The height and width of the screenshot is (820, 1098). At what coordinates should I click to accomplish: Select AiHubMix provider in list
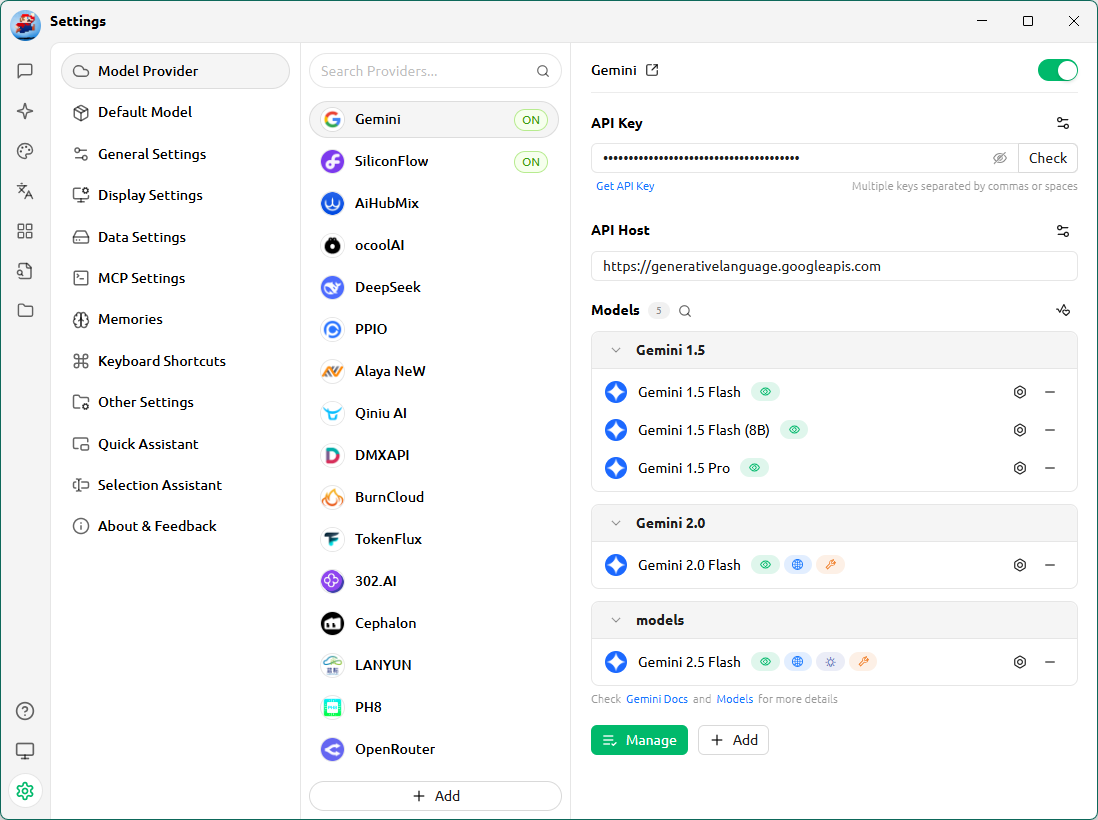434,204
